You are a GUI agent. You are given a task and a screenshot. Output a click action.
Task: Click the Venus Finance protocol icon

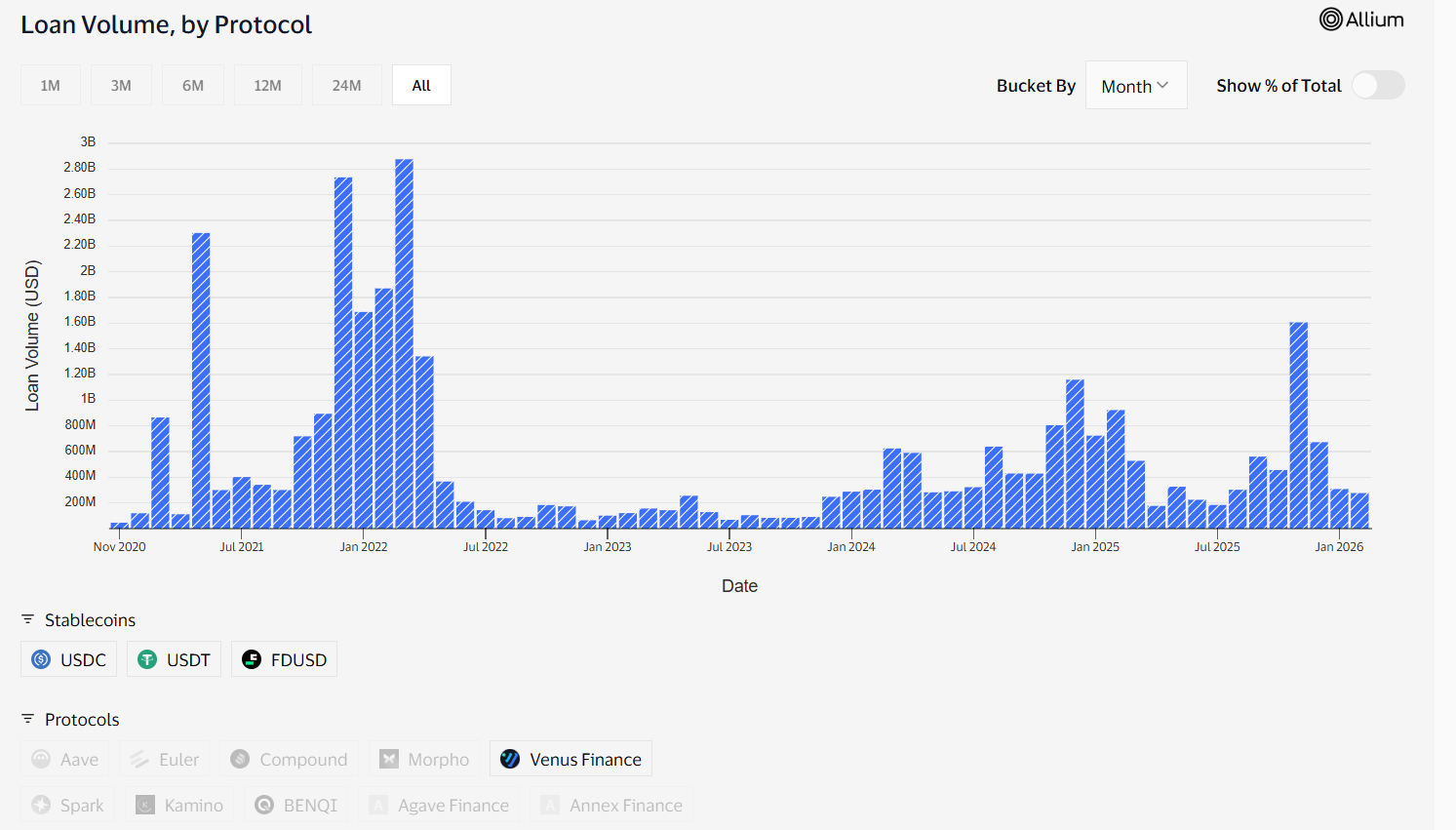click(508, 758)
